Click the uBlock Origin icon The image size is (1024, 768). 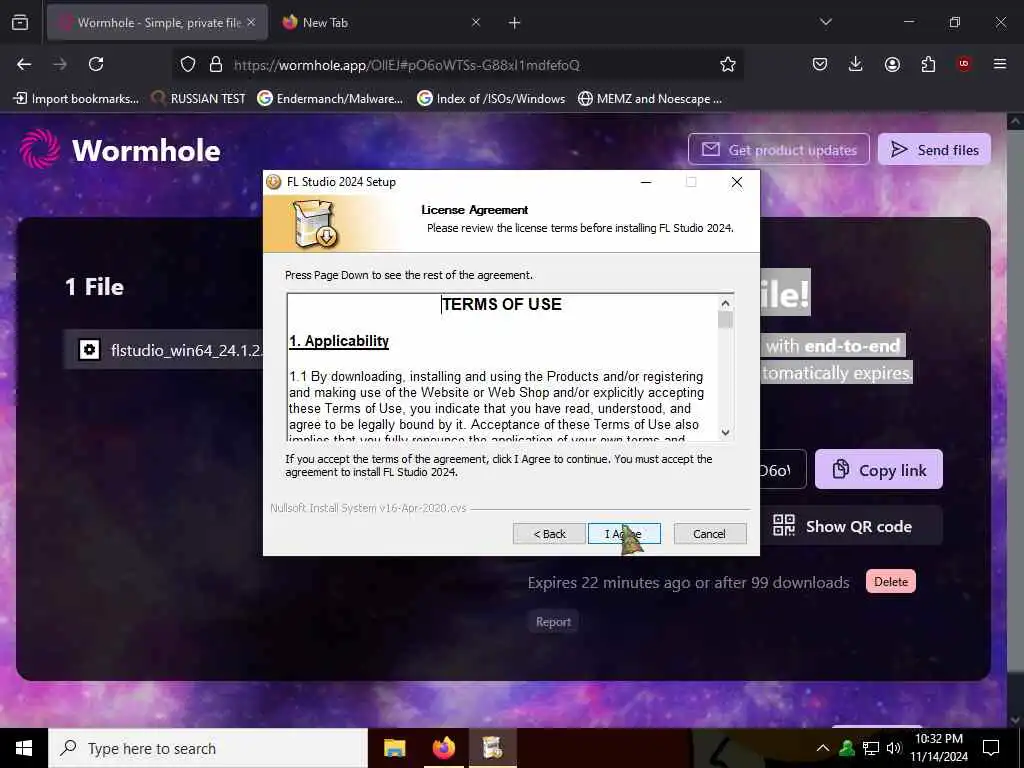[964, 64]
